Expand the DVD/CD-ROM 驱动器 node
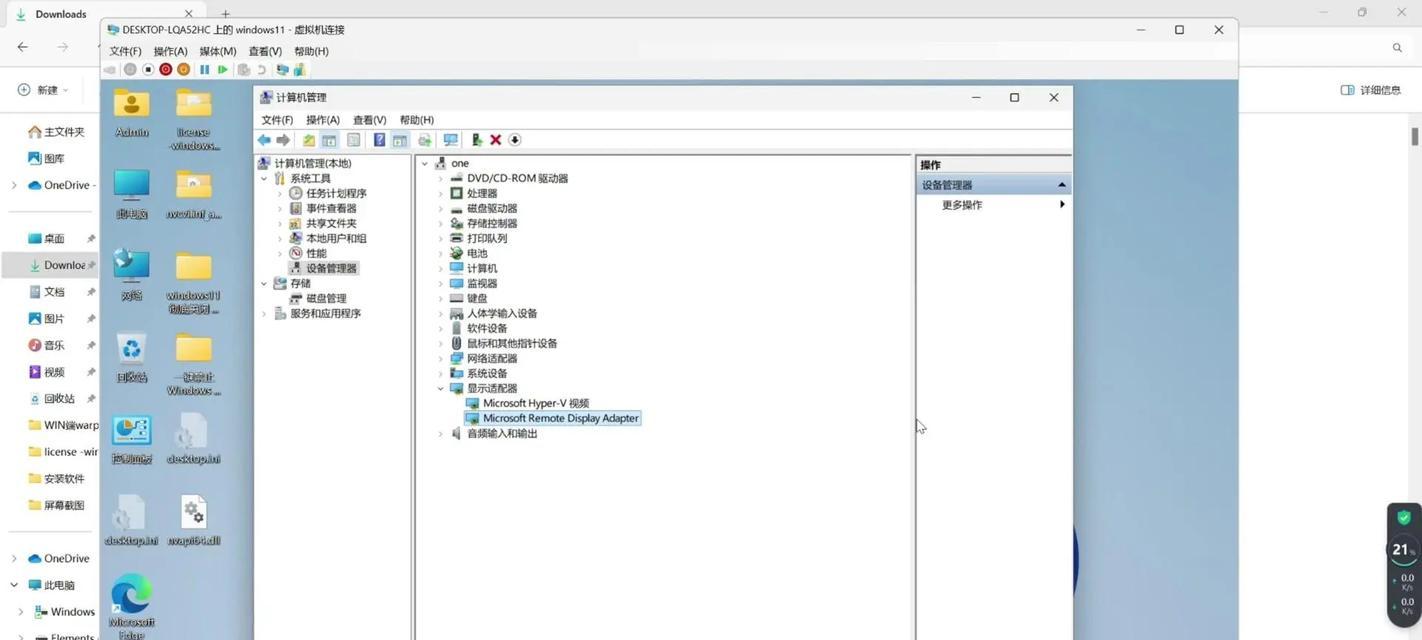Viewport: 1422px width, 640px height. pyautogui.click(x=440, y=179)
